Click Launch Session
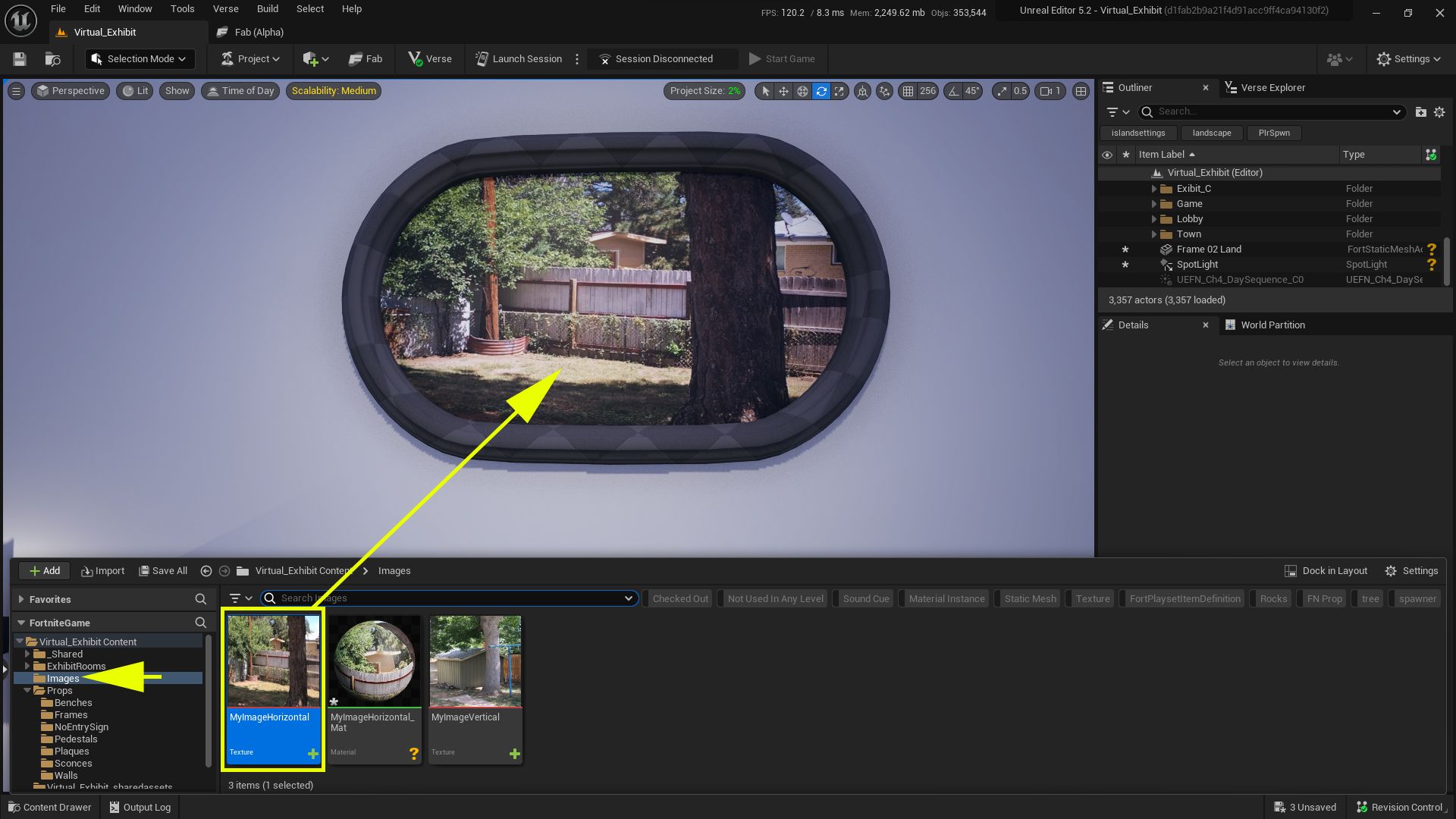 point(519,59)
